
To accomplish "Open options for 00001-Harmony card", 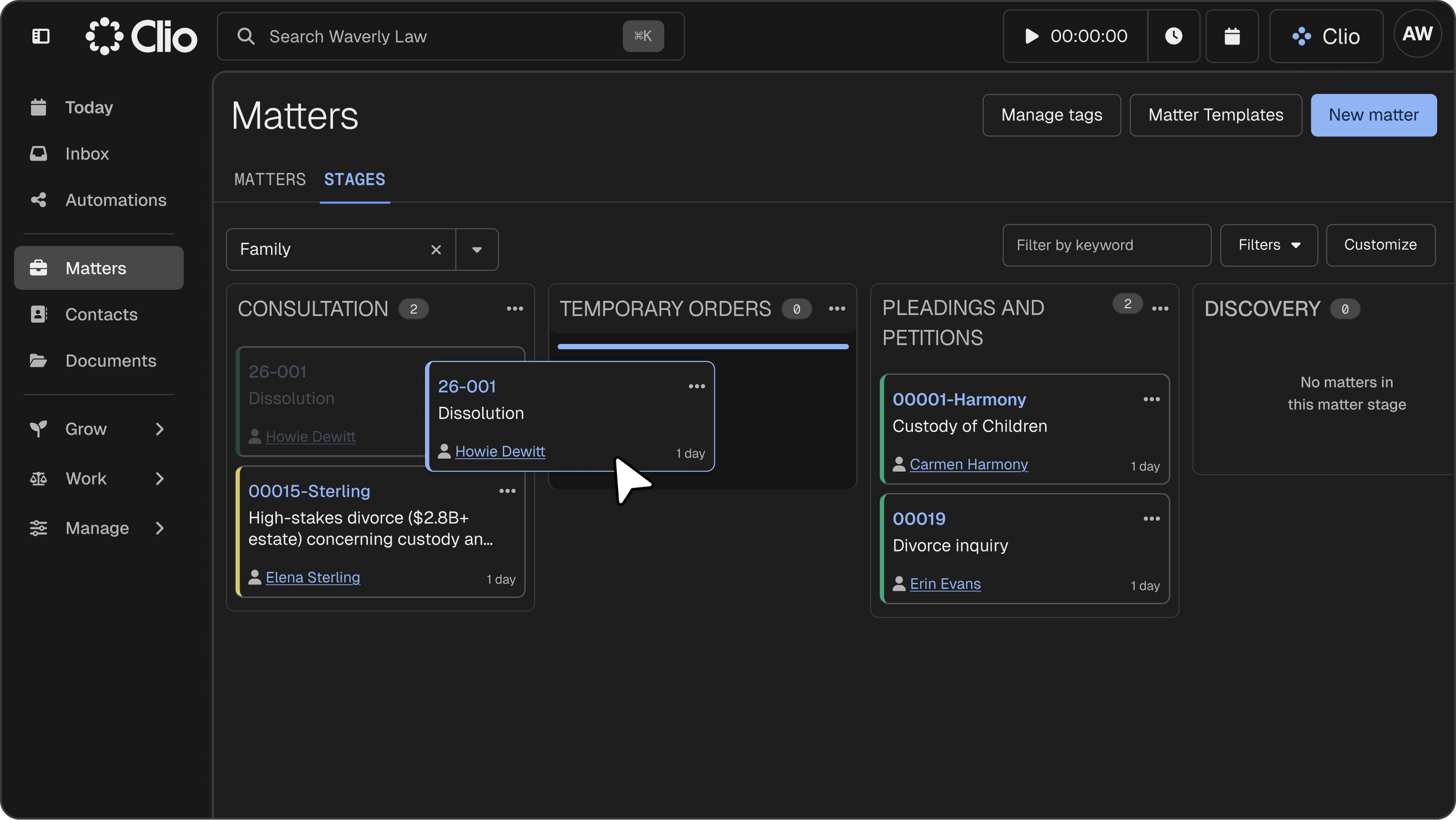I will (1151, 399).
